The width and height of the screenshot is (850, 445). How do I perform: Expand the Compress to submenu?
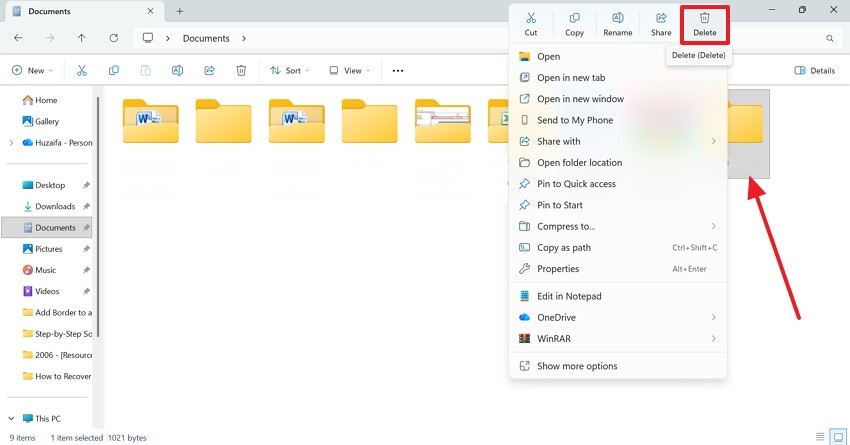[x=713, y=226]
